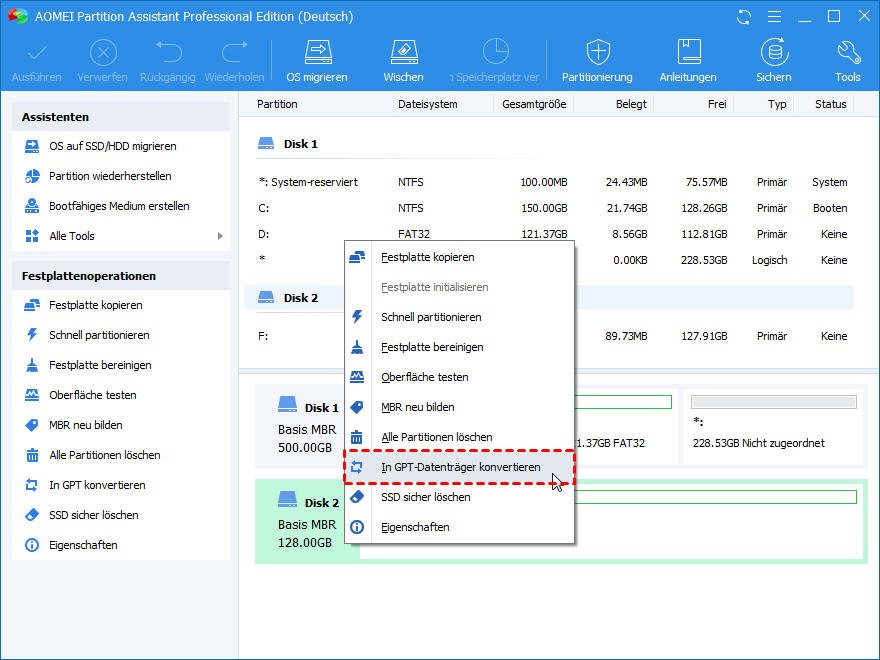
Task: Open Anleitungen in the toolbar
Action: (688, 53)
